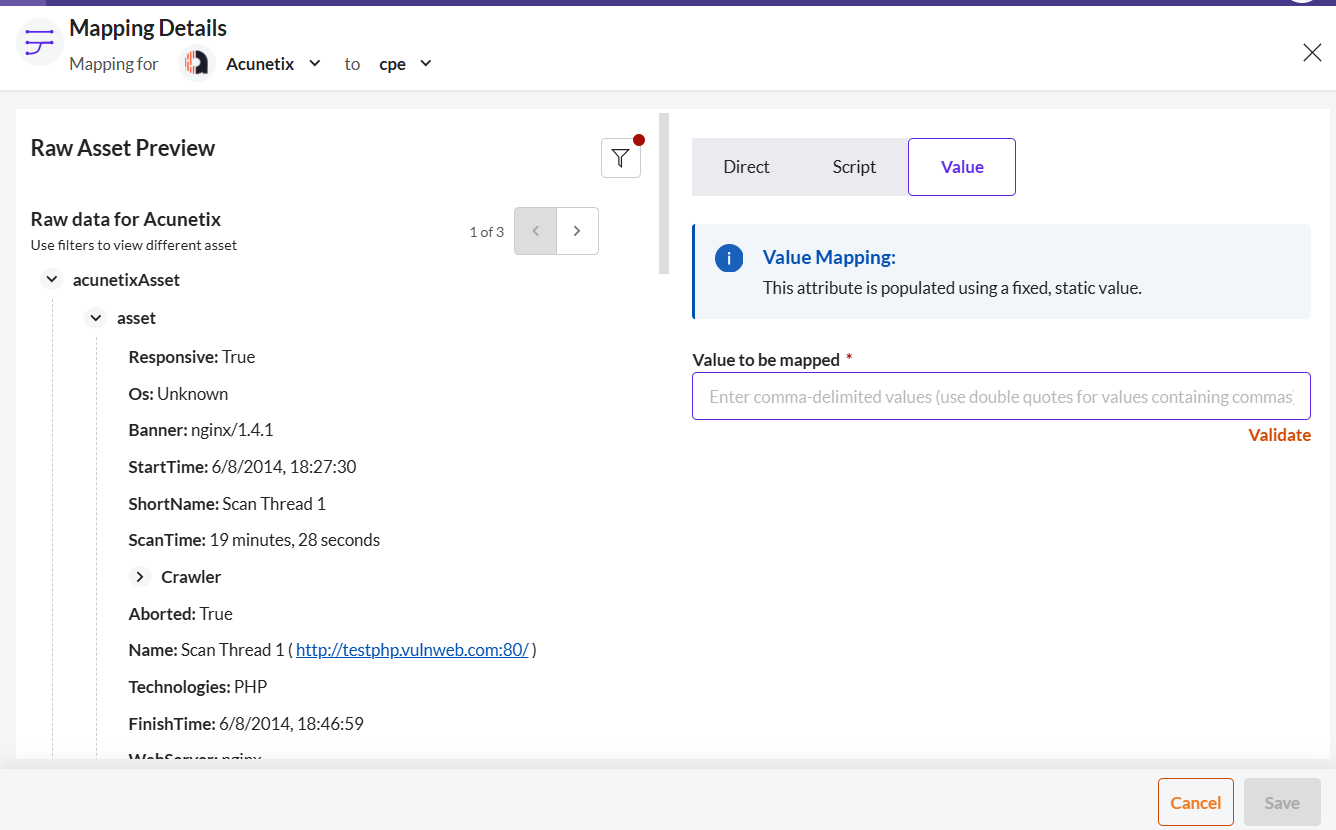Open the testphp.vulnweb.com link
1336x830 pixels.
coord(412,650)
